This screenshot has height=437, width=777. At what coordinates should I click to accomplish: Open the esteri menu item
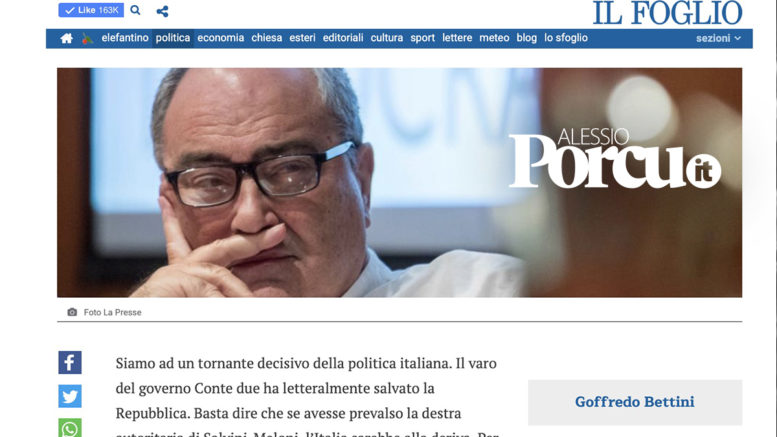pos(302,38)
